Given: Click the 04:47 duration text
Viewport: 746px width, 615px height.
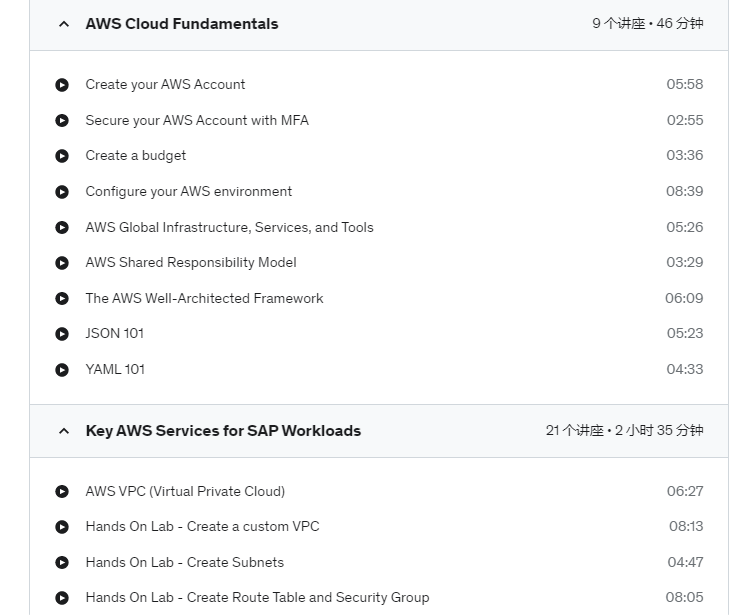Looking at the screenshot, I should coord(685,562).
